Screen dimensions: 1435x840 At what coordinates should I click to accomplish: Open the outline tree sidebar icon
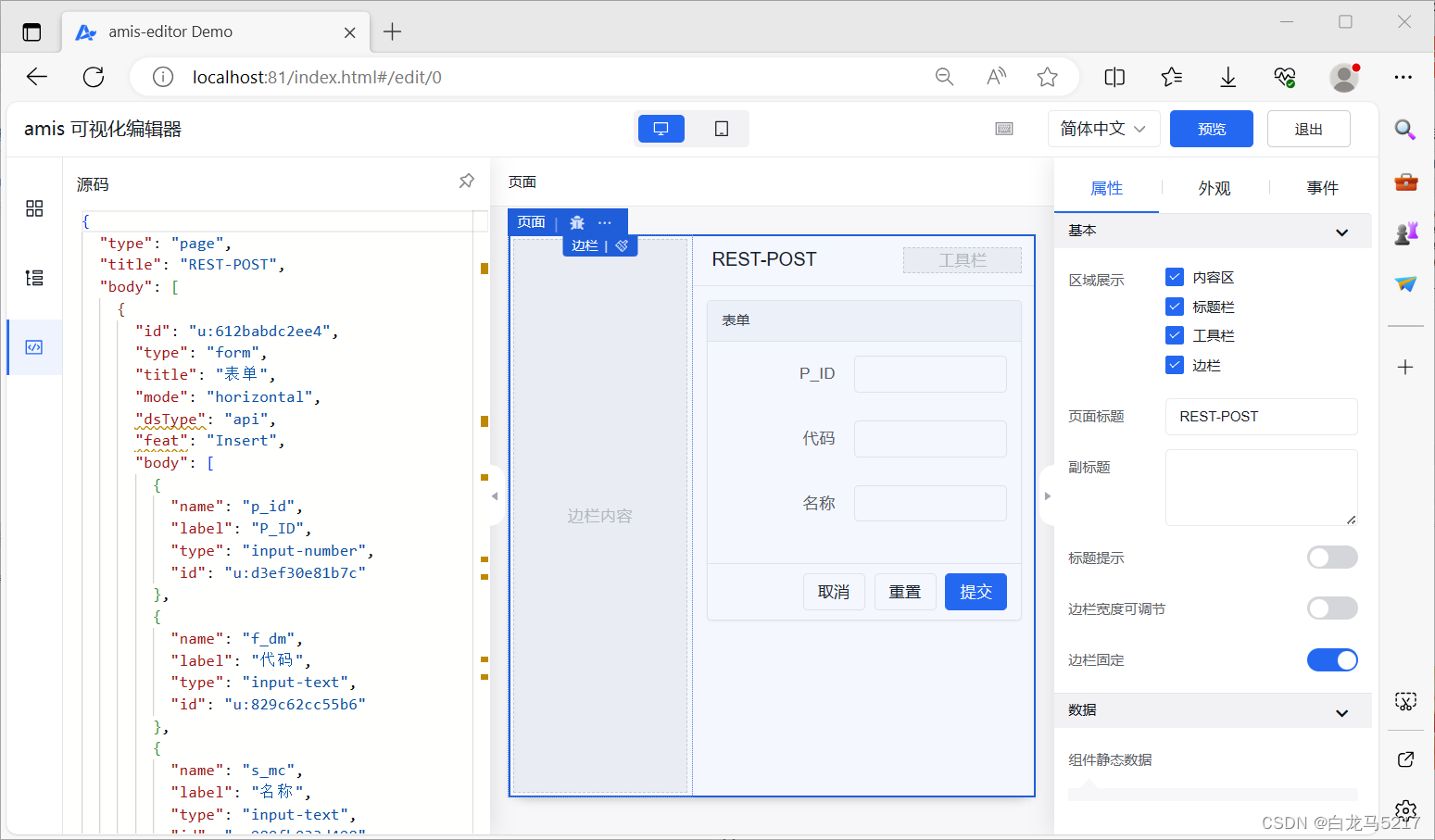34,278
